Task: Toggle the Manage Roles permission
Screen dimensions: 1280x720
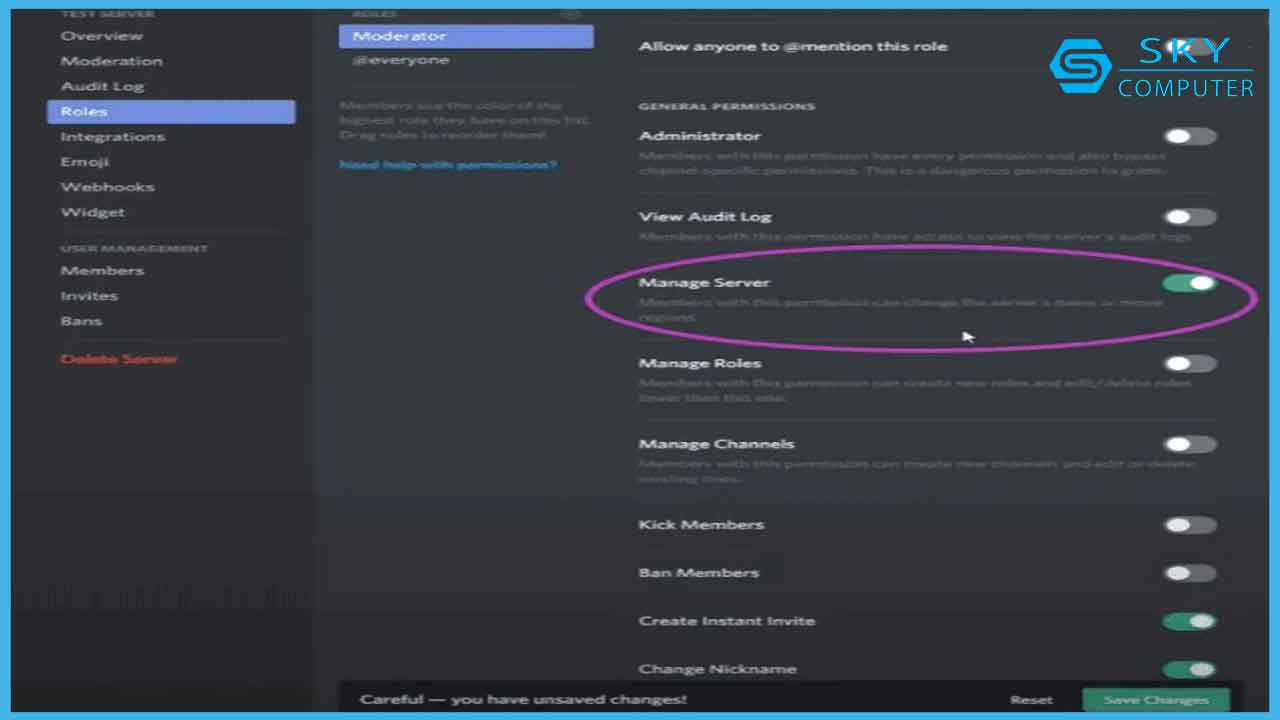Action: point(1190,363)
